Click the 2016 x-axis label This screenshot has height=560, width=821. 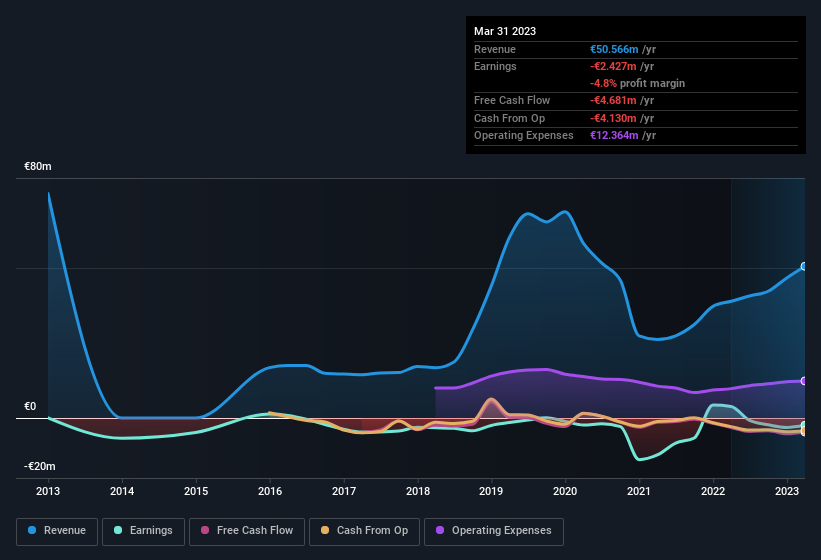pos(270,491)
